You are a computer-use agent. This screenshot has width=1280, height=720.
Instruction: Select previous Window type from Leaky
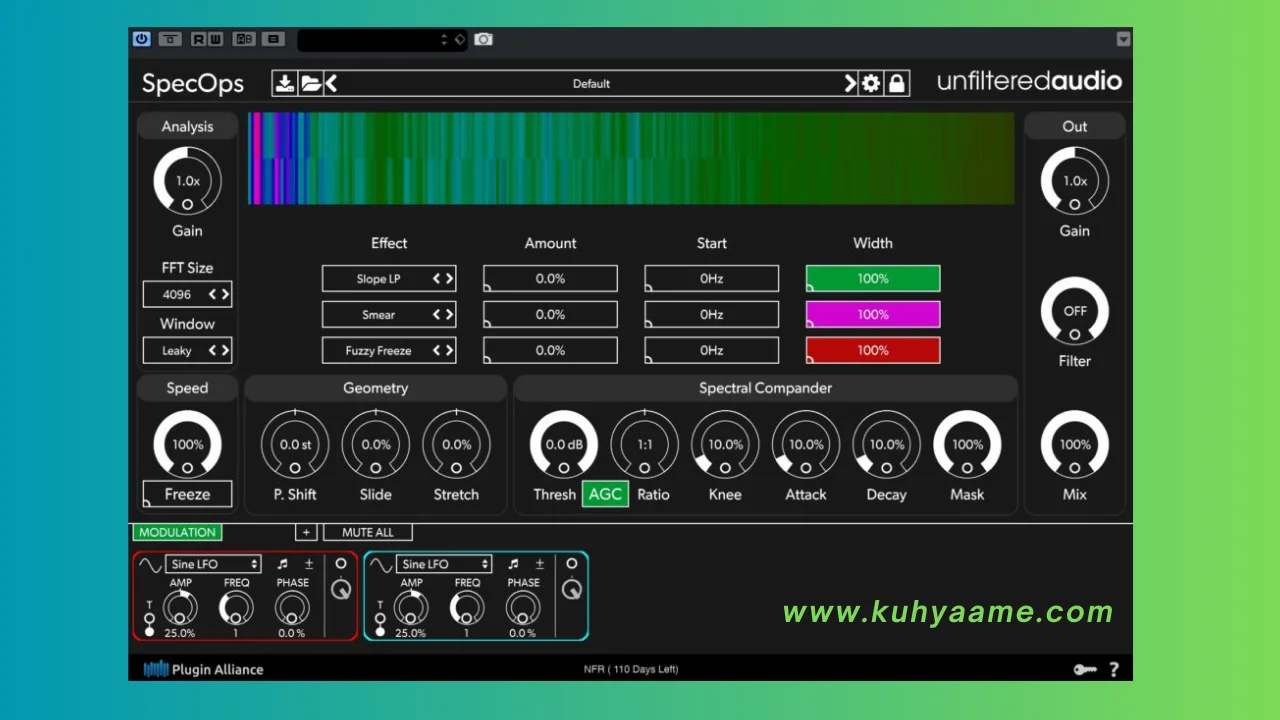[x=212, y=350]
